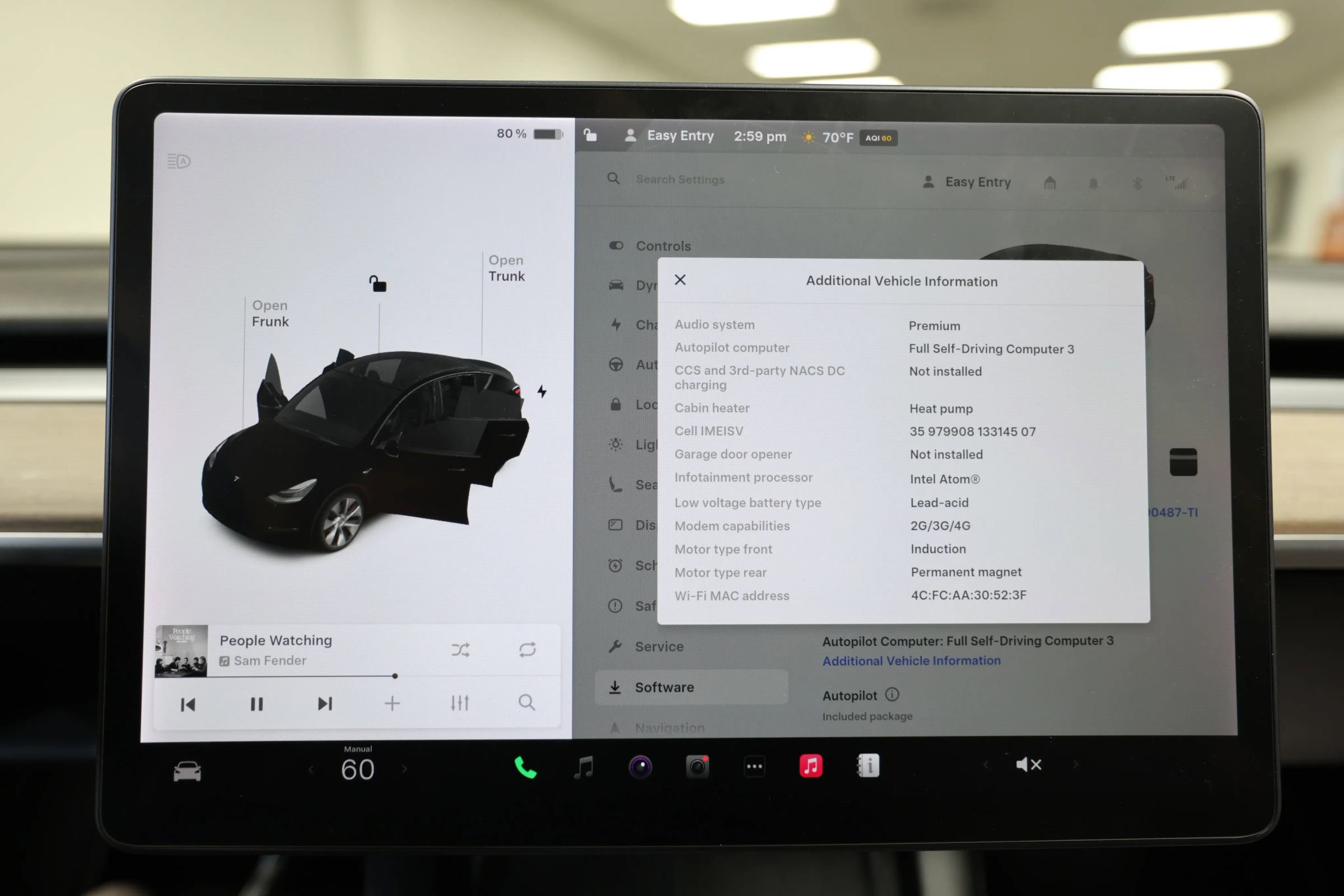Screen dimensions: 1344x896
Task: Lower the temperature with the left chevron
Action: point(310,769)
